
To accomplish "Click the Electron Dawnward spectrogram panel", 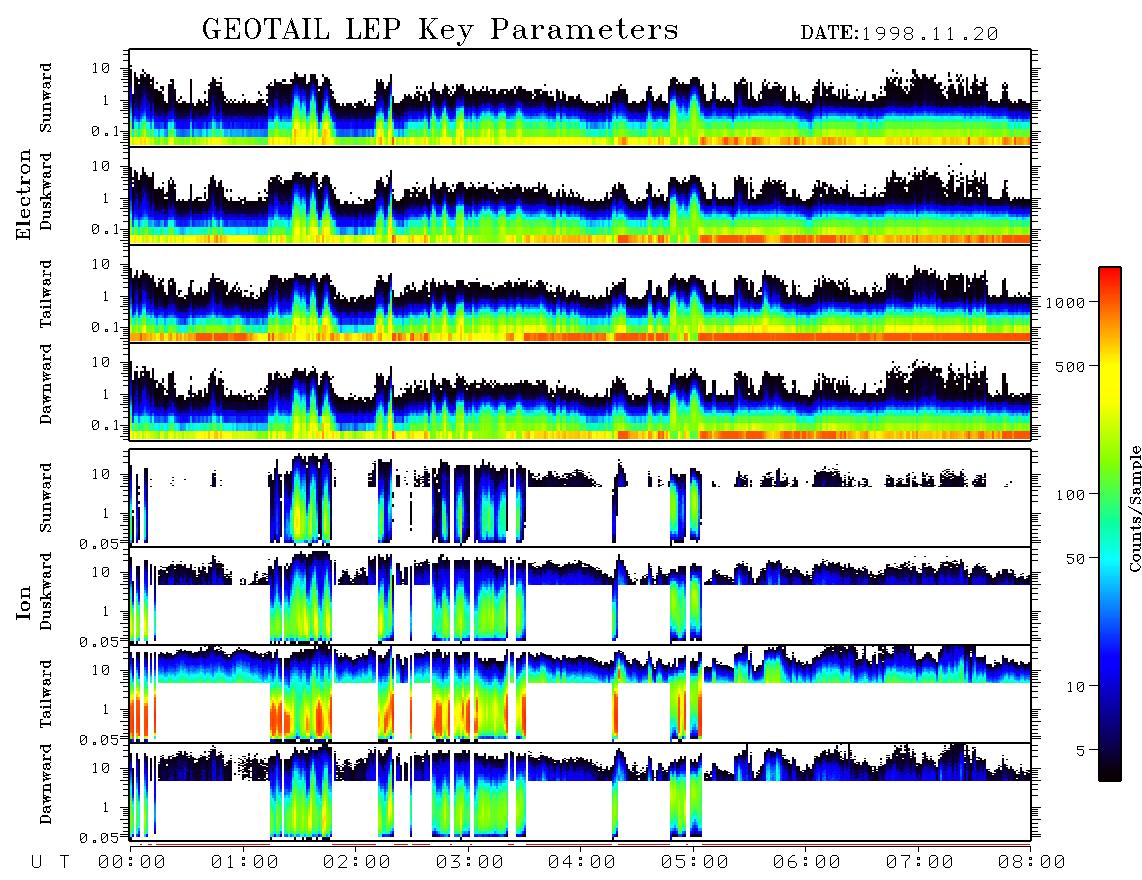I will coord(580,391).
